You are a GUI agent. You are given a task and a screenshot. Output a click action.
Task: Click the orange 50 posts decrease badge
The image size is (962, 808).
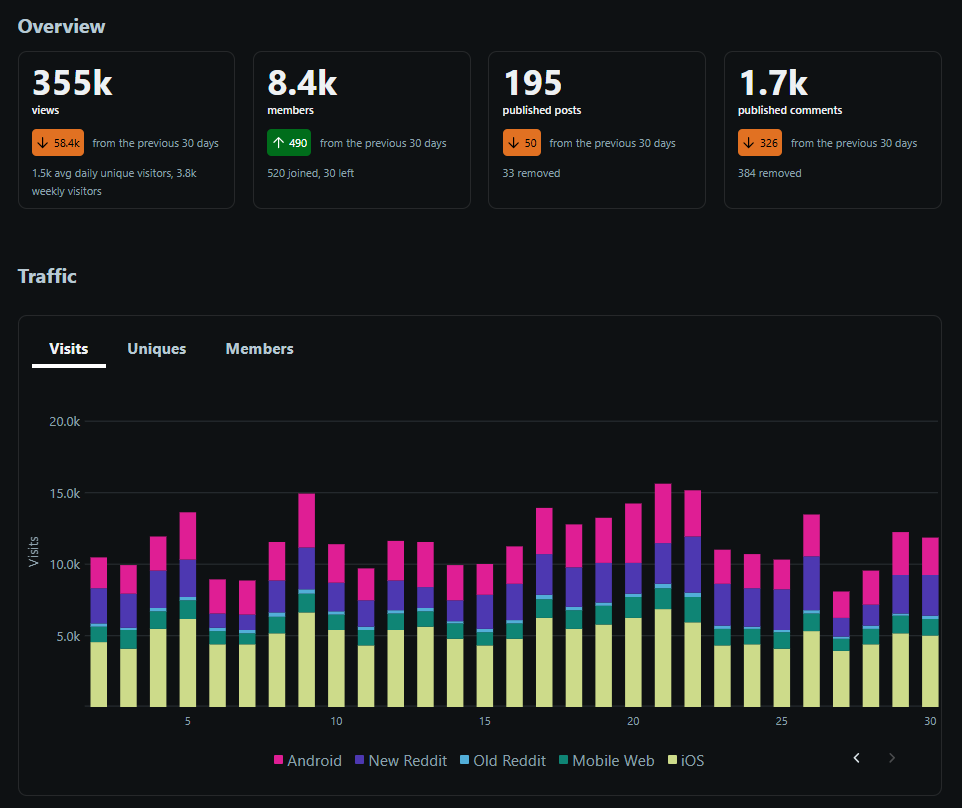[x=522, y=143]
